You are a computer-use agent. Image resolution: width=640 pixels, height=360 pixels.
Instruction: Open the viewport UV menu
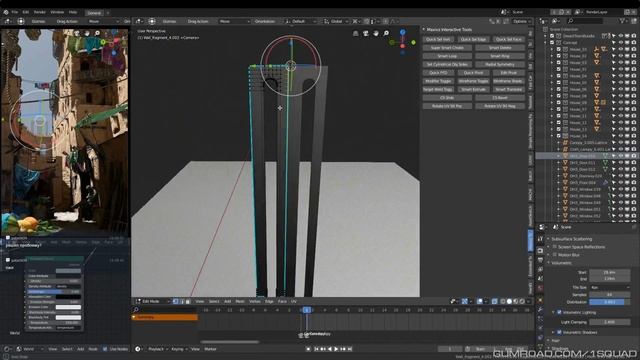[294, 301]
